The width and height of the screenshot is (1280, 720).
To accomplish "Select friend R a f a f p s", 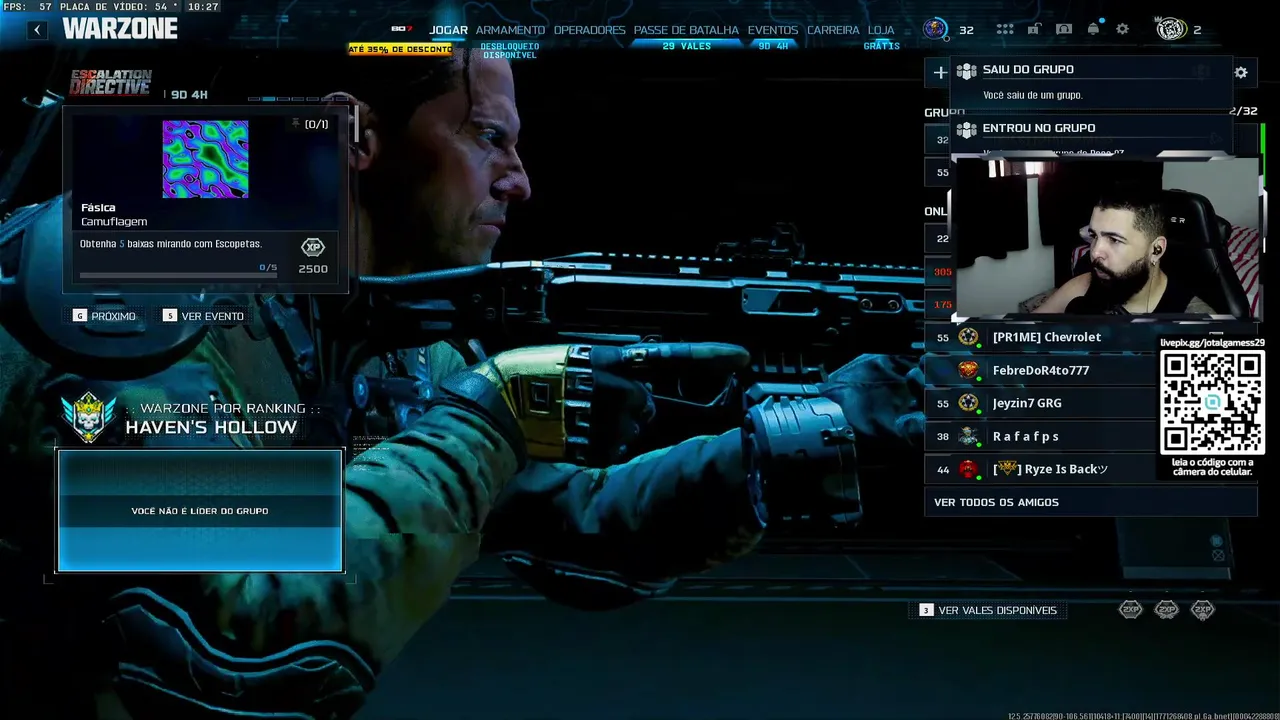I will pos(1040,436).
